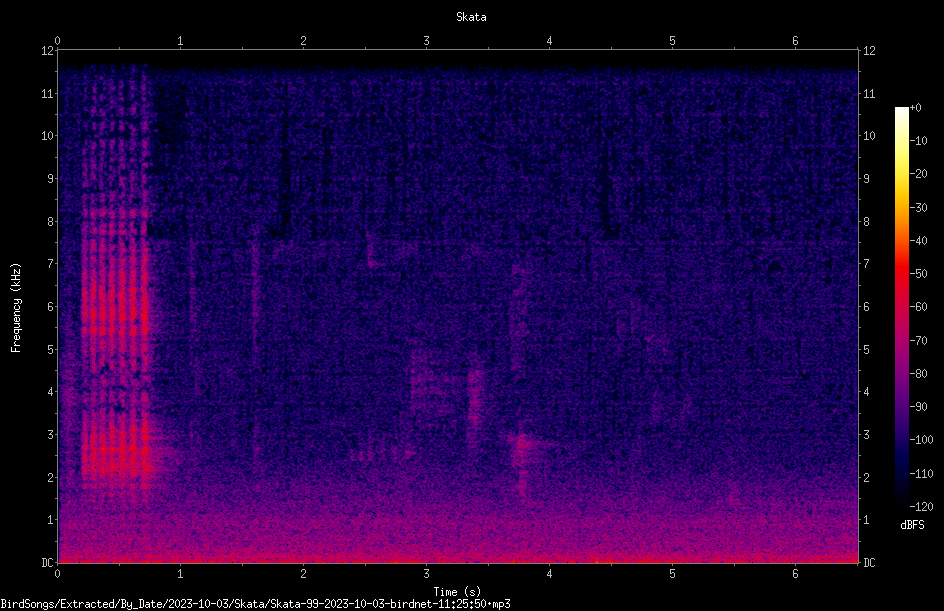Click the "-80" value on the color scale
Viewport: 944px width, 611px height.
point(919,374)
